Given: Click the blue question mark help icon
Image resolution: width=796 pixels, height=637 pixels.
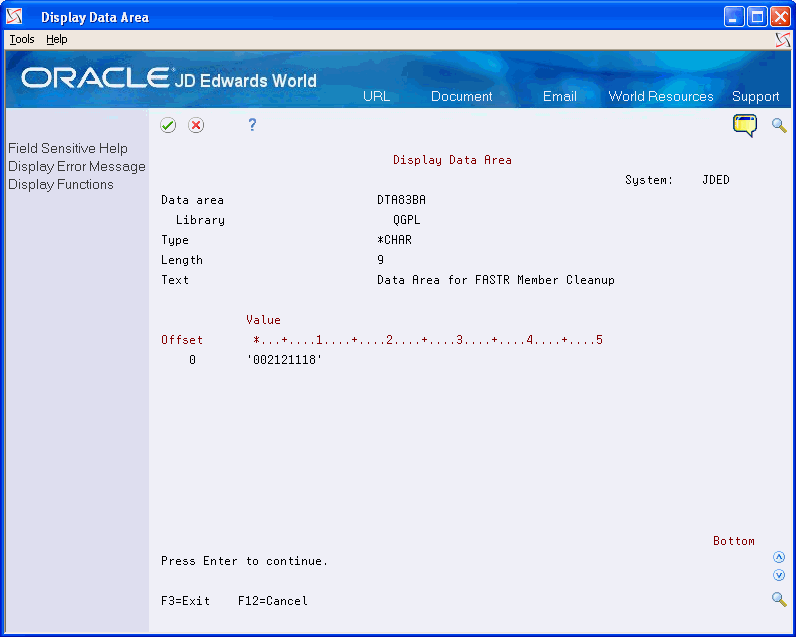Looking at the screenshot, I should 252,124.
